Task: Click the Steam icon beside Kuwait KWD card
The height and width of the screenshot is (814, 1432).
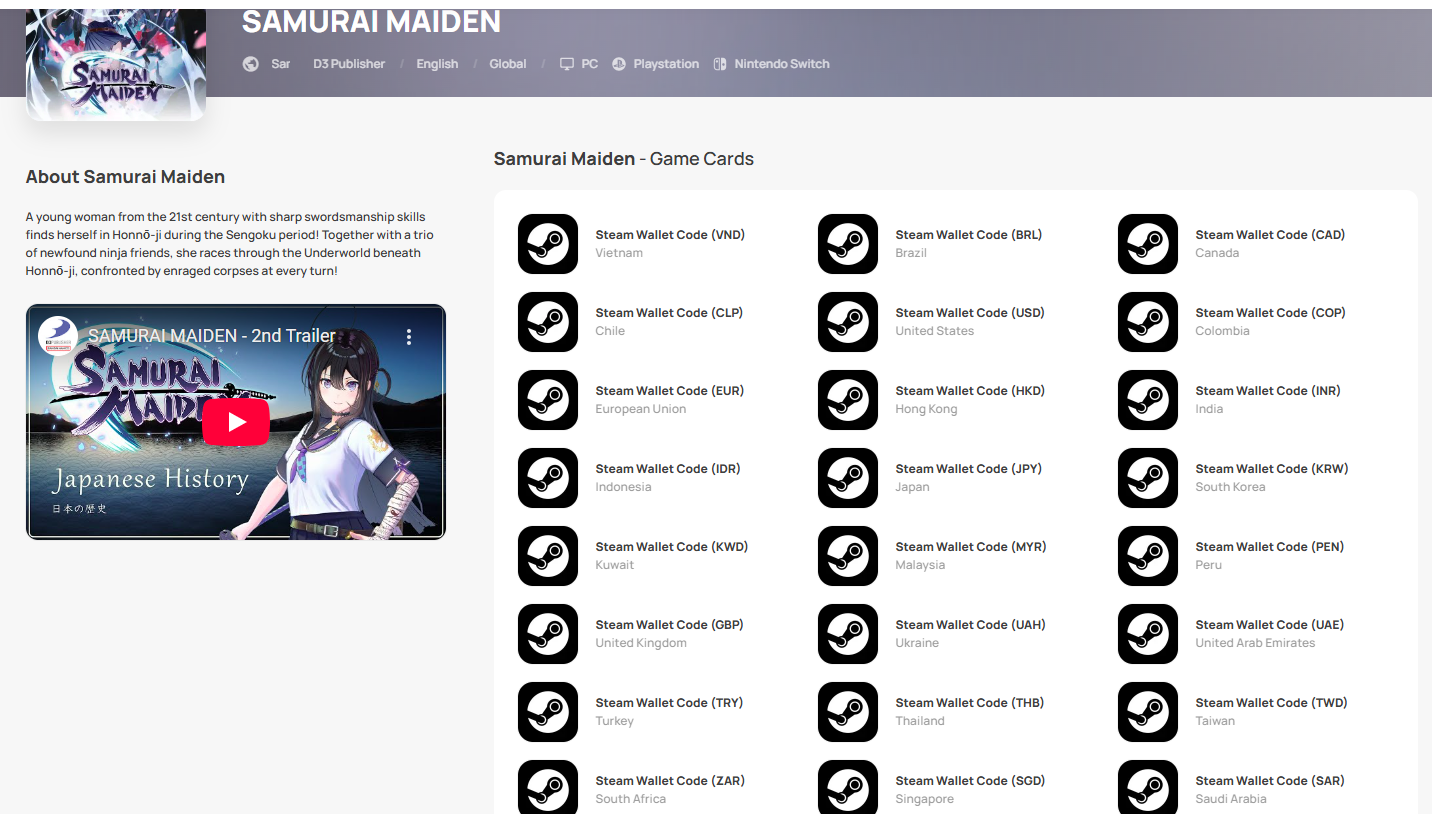Action: click(x=548, y=556)
